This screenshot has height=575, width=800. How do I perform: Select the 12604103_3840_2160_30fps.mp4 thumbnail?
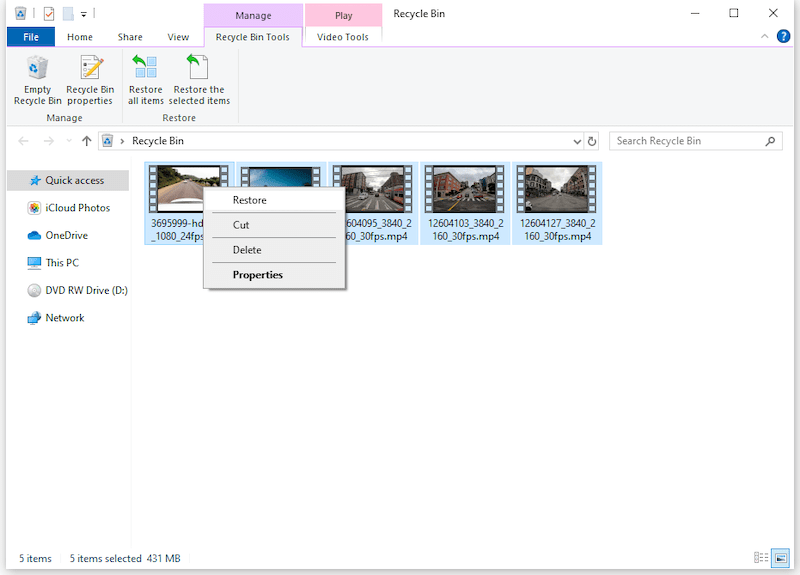[x=465, y=189]
